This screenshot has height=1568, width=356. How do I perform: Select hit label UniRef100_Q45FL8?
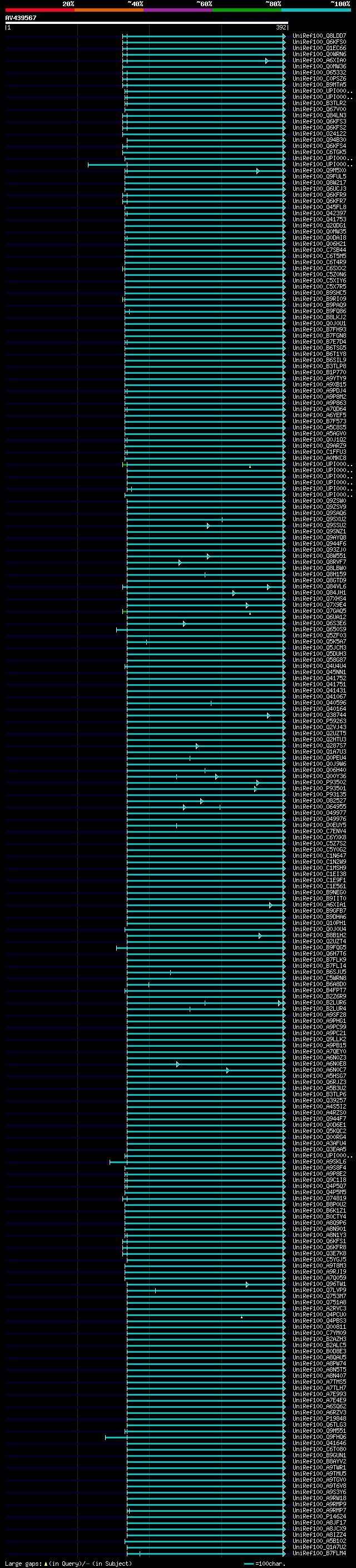pyautogui.click(x=319, y=207)
